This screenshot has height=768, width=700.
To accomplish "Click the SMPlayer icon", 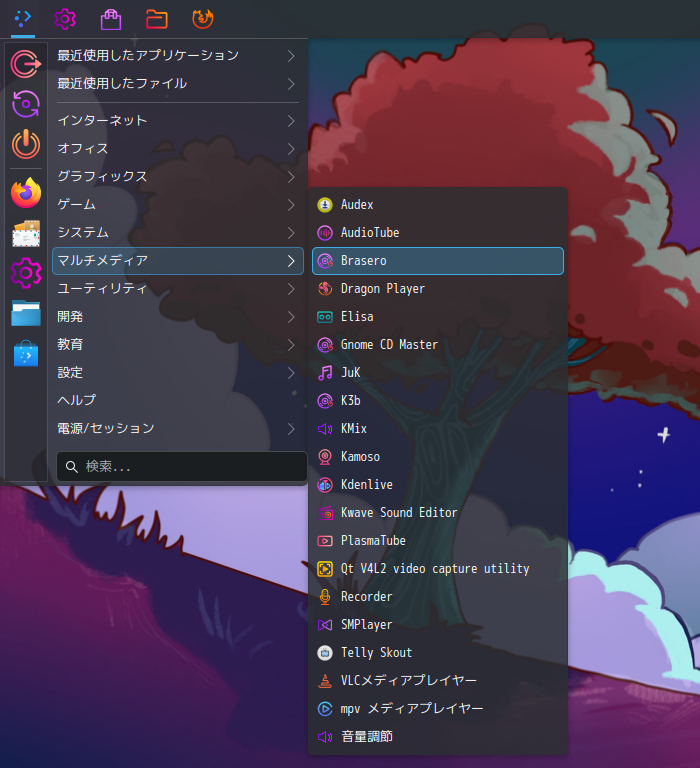I will (325, 625).
